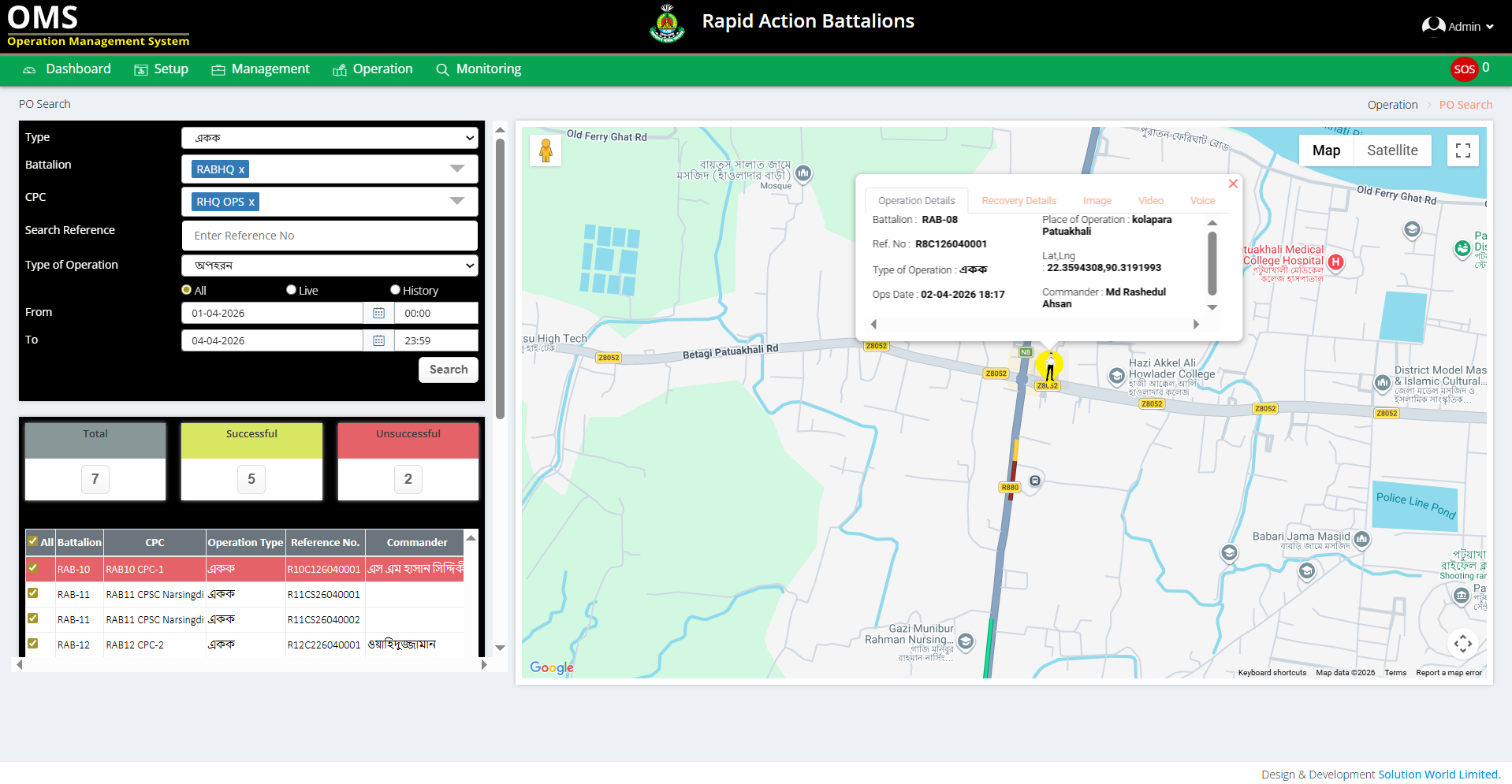
Task: Open the Monitoring menu
Action: pyautogui.click(x=479, y=69)
